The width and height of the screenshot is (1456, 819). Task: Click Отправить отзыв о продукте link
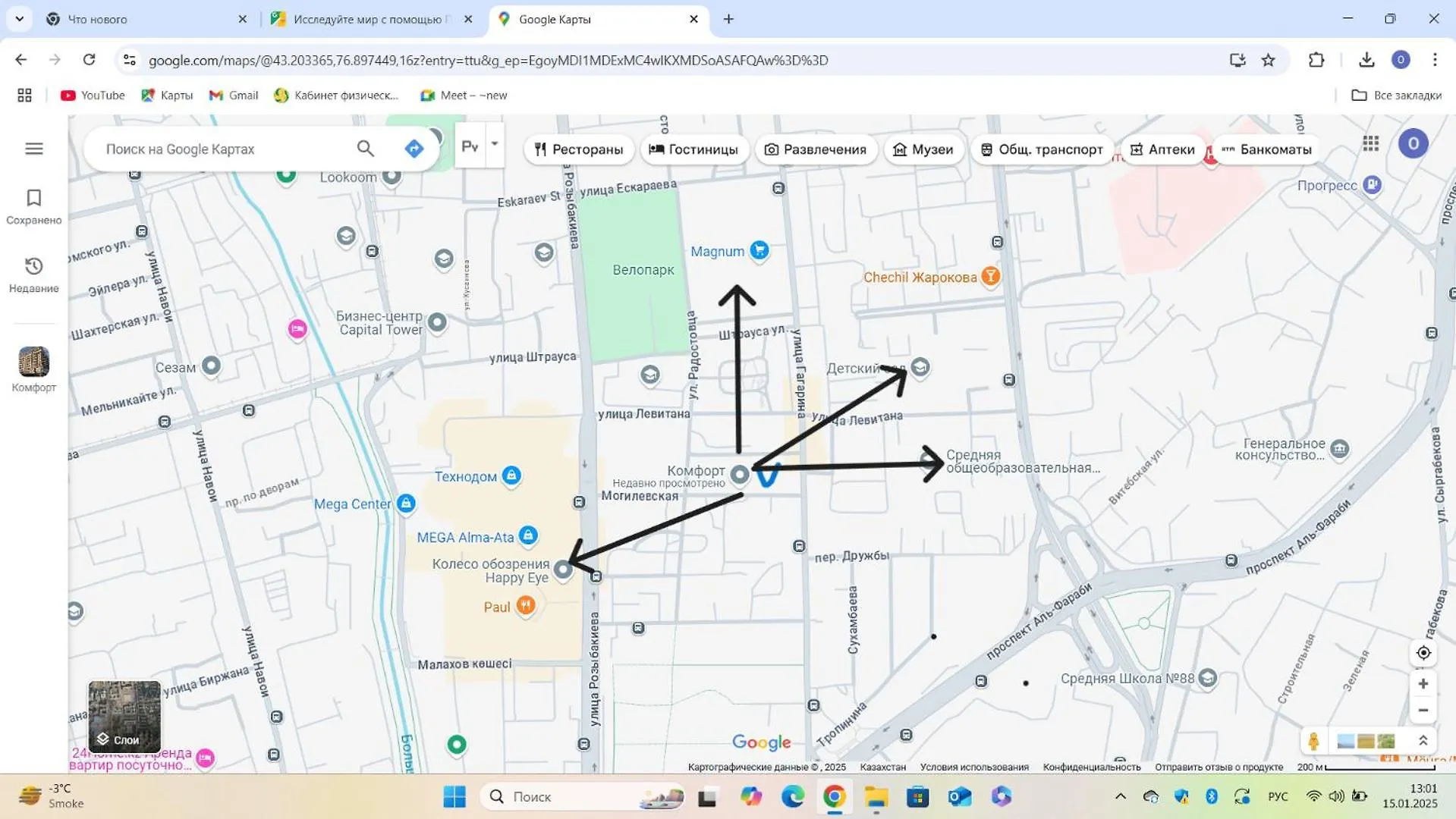tap(1219, 767)
